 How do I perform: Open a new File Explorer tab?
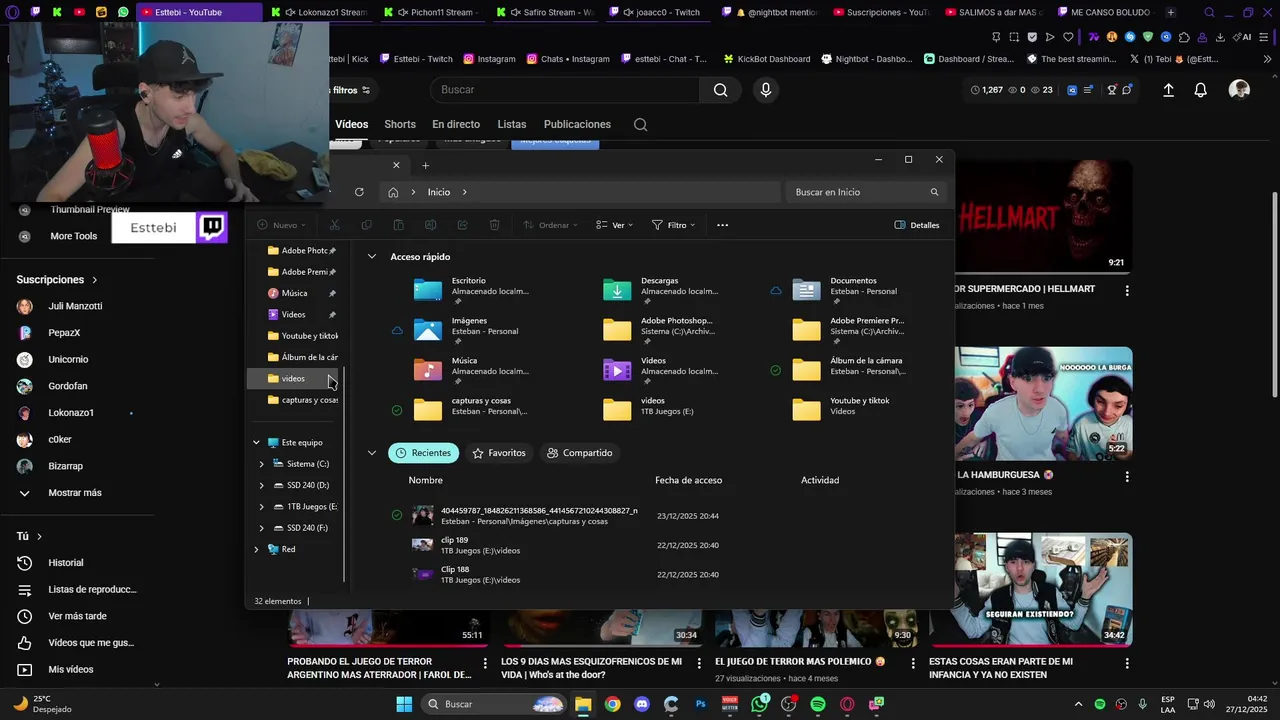coord(425,165)
